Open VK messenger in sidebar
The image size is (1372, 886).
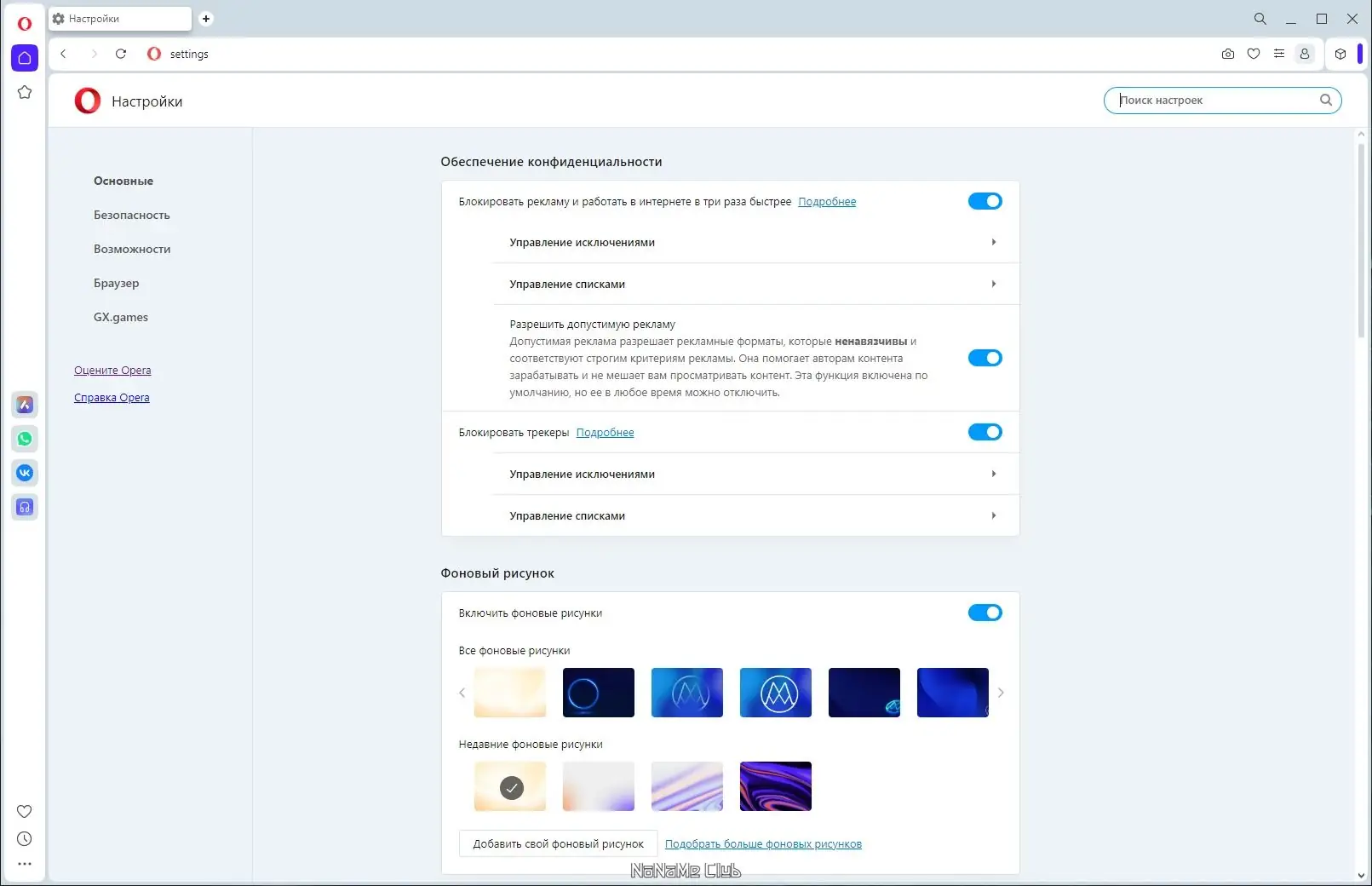[x=25, y=473]
